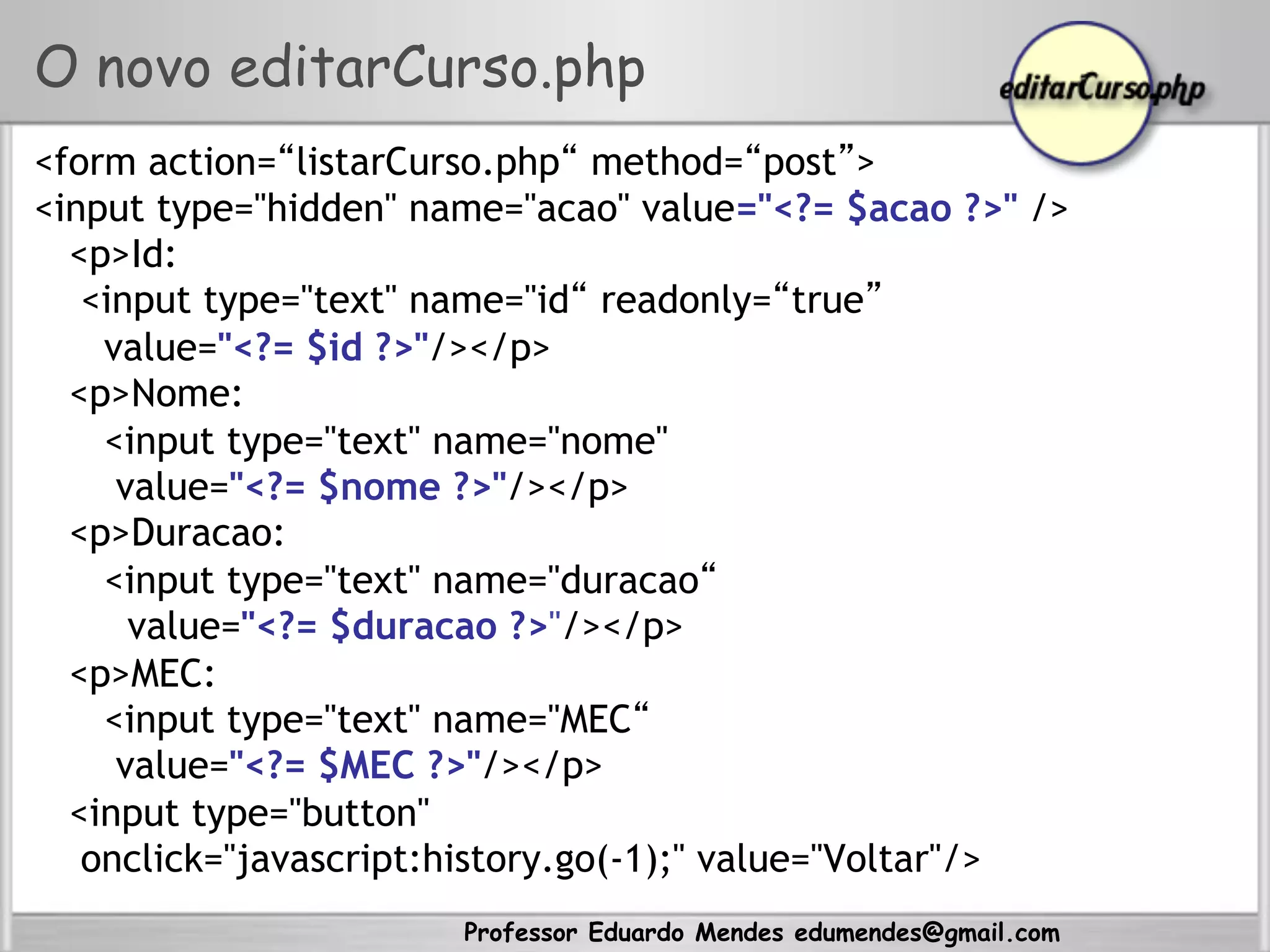Click the readonly="true" attribute text

[740, 301]
